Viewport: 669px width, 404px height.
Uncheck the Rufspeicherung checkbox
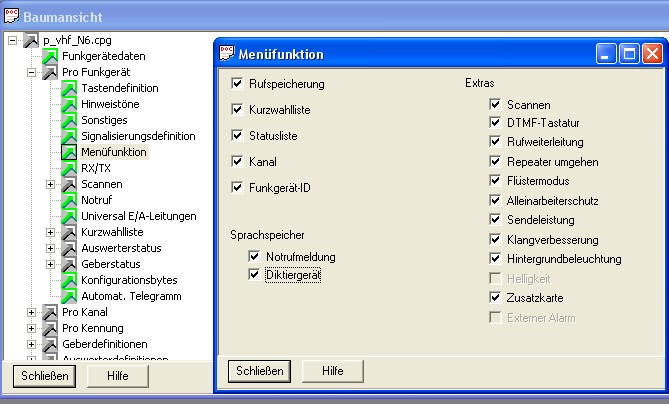[237, 83]
